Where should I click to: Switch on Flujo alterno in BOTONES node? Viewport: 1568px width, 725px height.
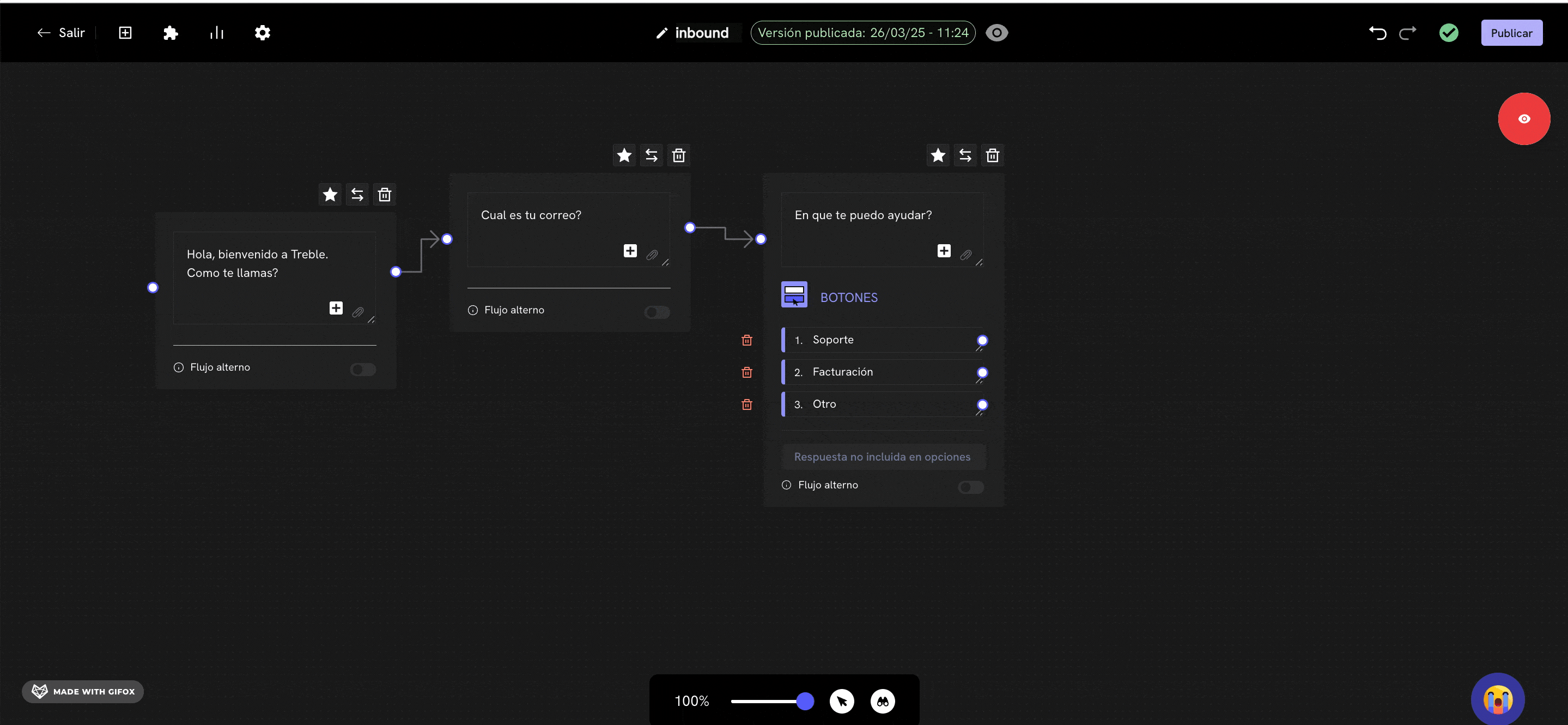(970, 487)
